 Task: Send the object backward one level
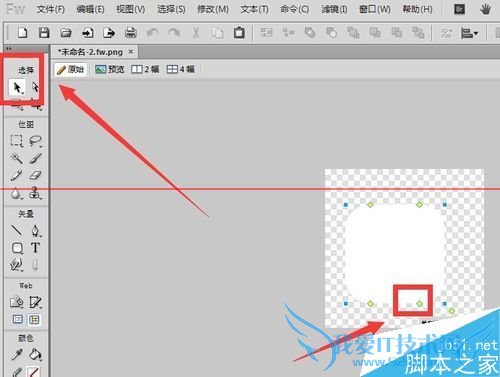click(x=397, y=33)
